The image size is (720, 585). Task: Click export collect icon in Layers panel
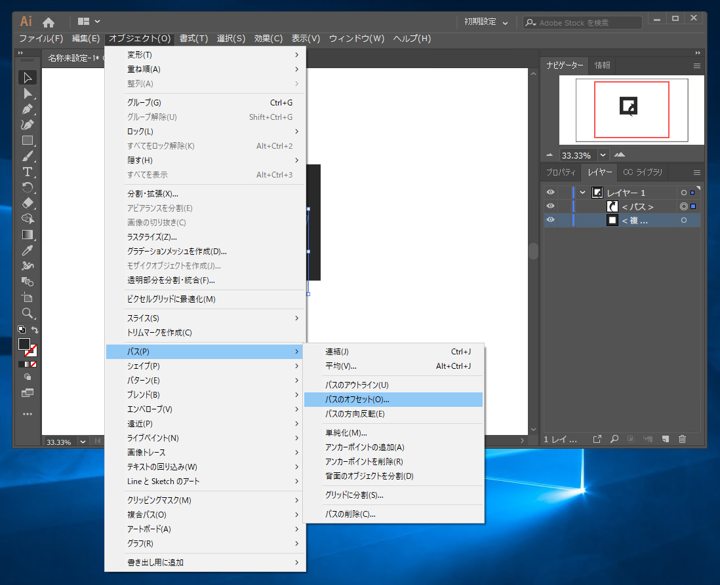click(x=596, y=439)
